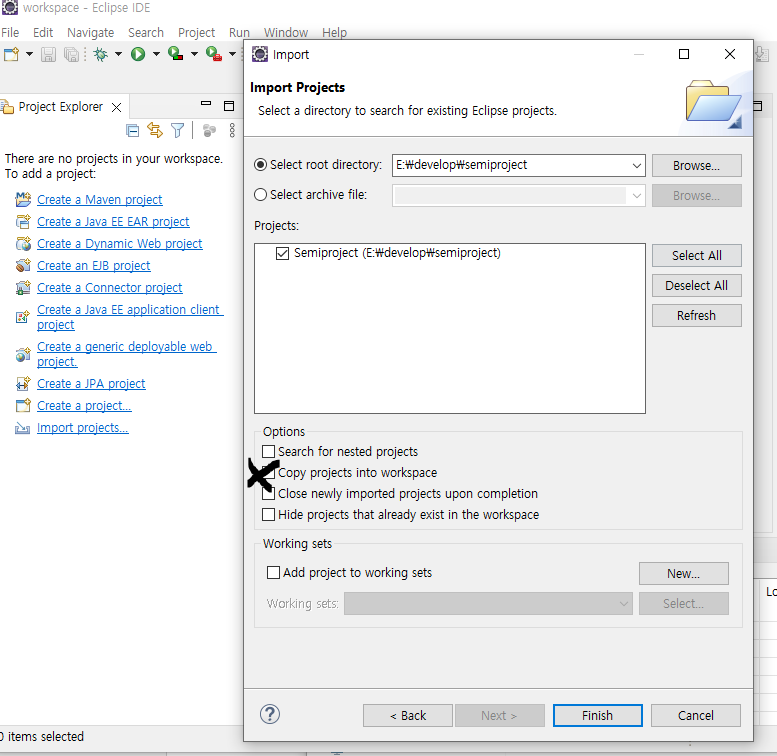Click the Save toolbar icon
This screenshot has width=777, height=756.
tap(48, 54)
